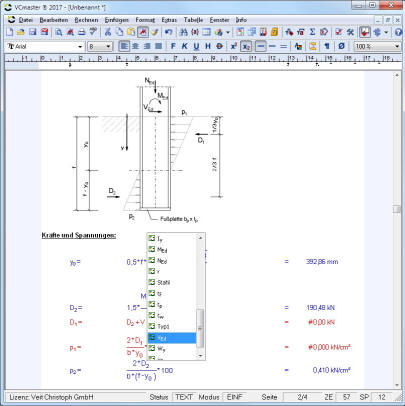Click the H highlight formatting icon
Viewport: 405px width, 406px height.
[x=208, y=46]
